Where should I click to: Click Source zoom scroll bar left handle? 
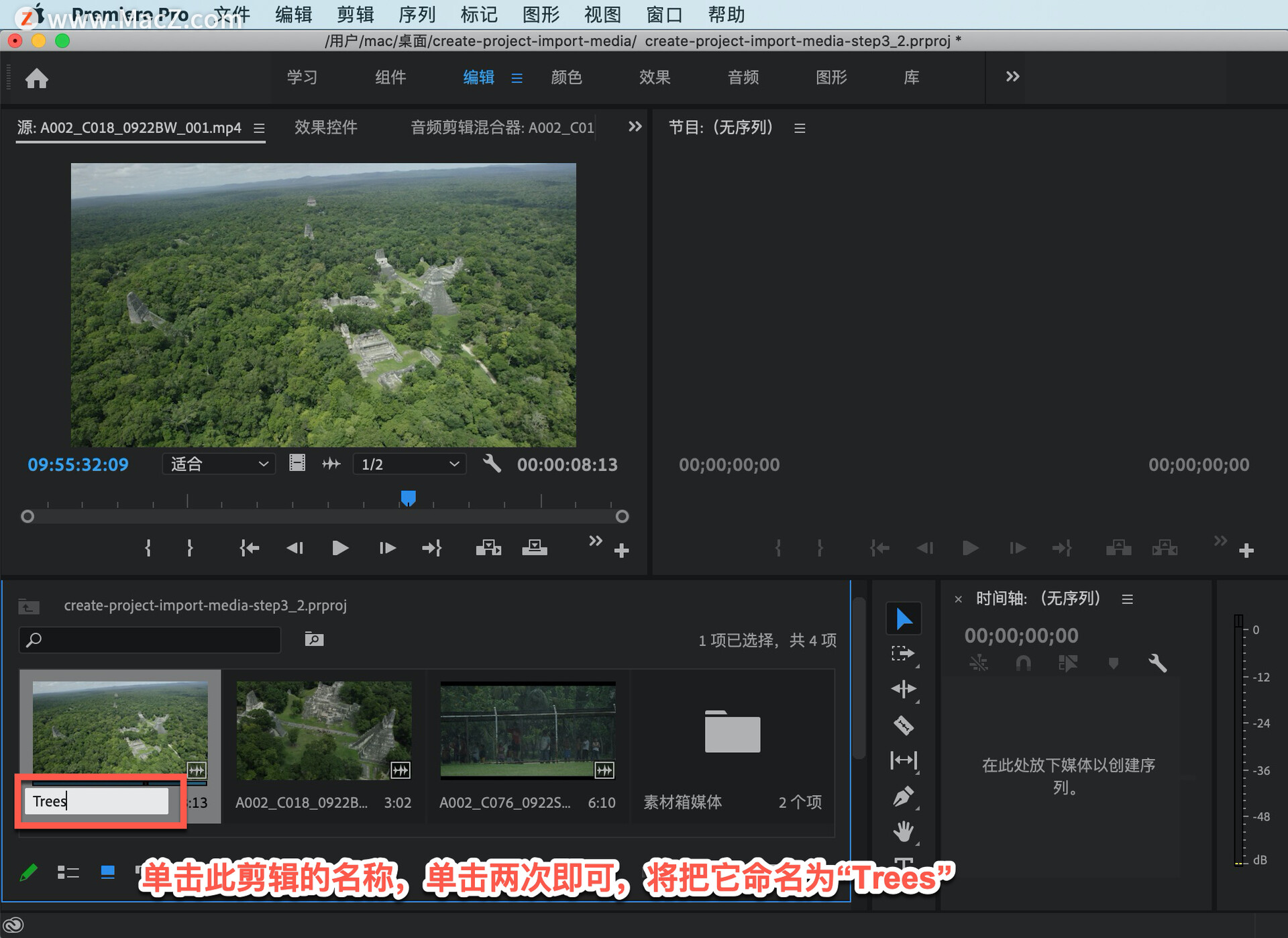click(28, 516)
